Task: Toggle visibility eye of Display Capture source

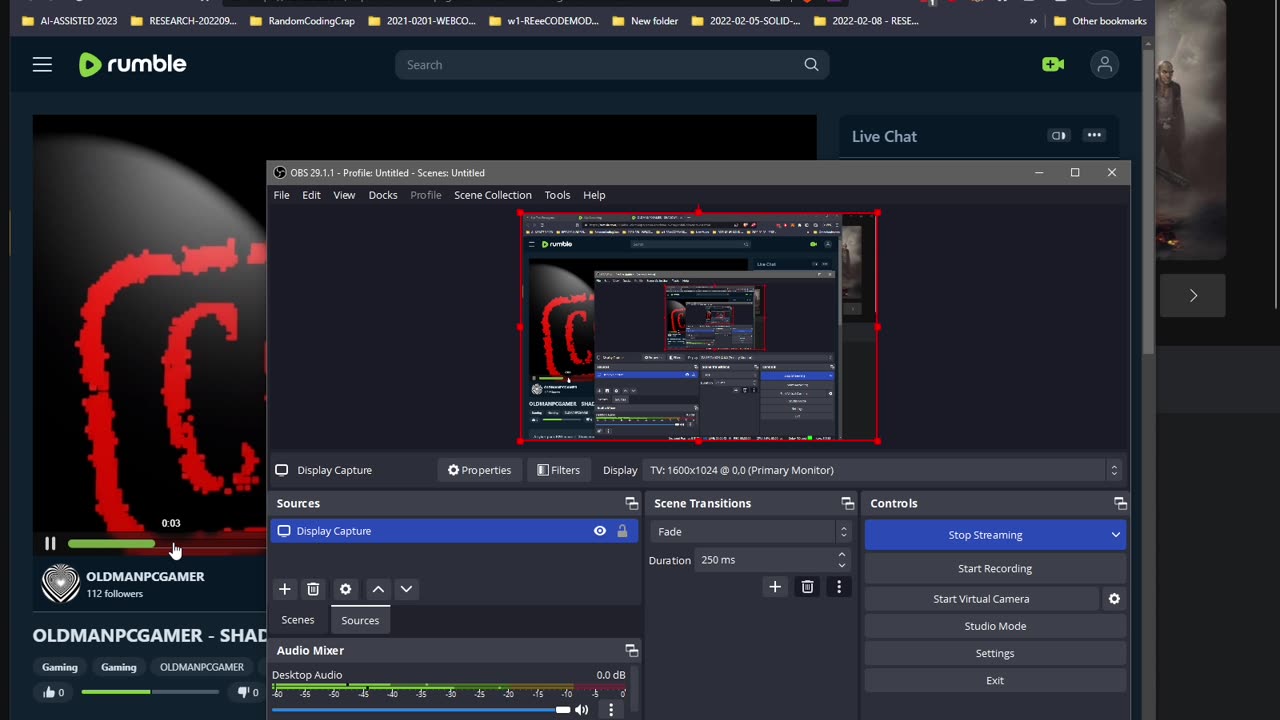Action: (x=600, y=531)
